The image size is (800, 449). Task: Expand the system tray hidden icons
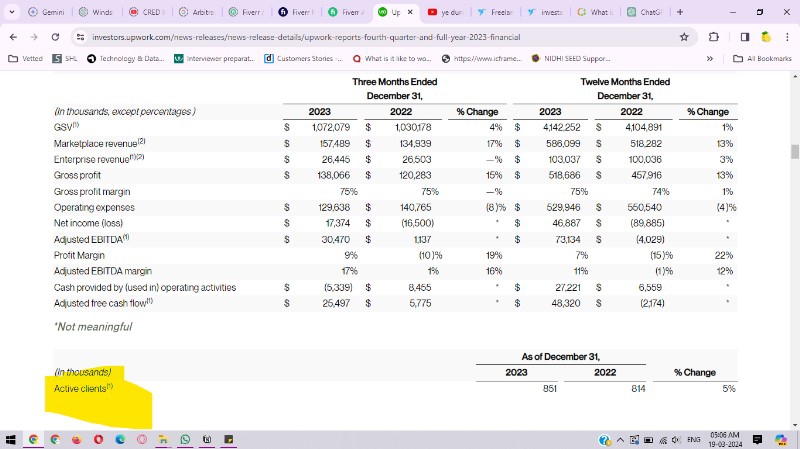click(621, 440)
